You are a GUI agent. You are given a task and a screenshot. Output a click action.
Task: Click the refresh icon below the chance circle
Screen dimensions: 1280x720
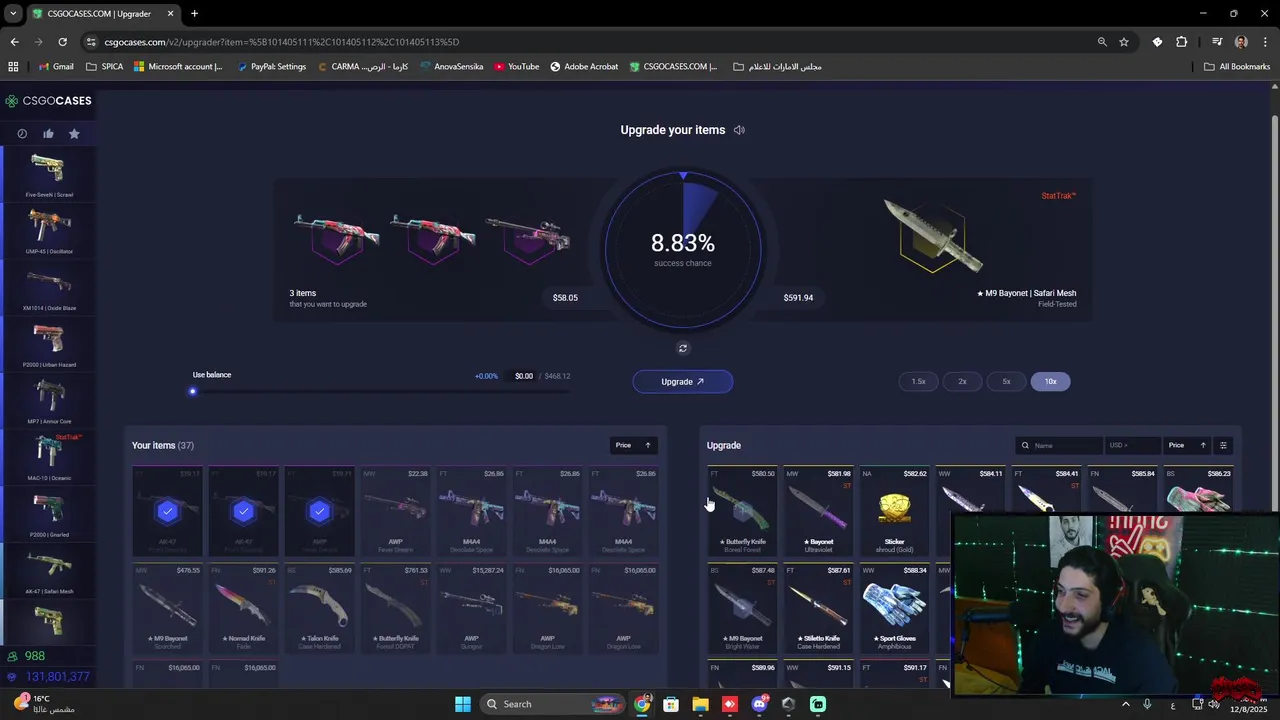coord(683,348)
